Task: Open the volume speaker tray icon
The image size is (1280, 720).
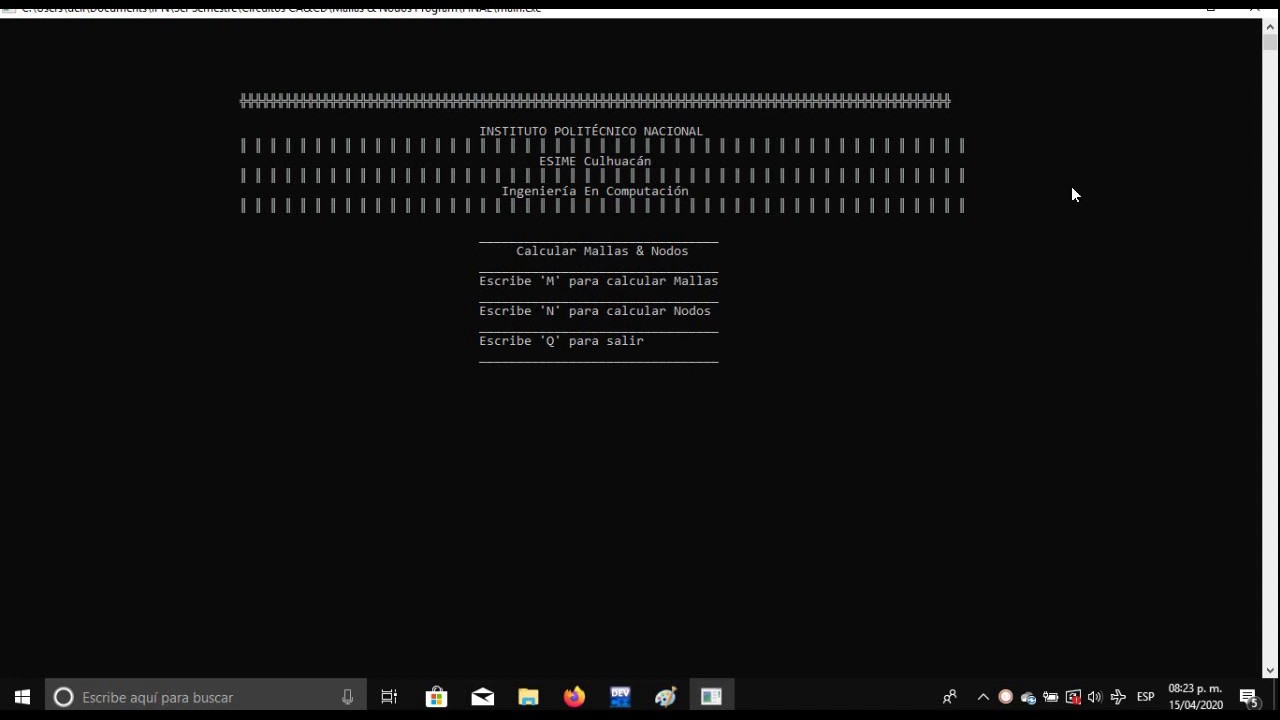Action: [x=1095, y=697]
